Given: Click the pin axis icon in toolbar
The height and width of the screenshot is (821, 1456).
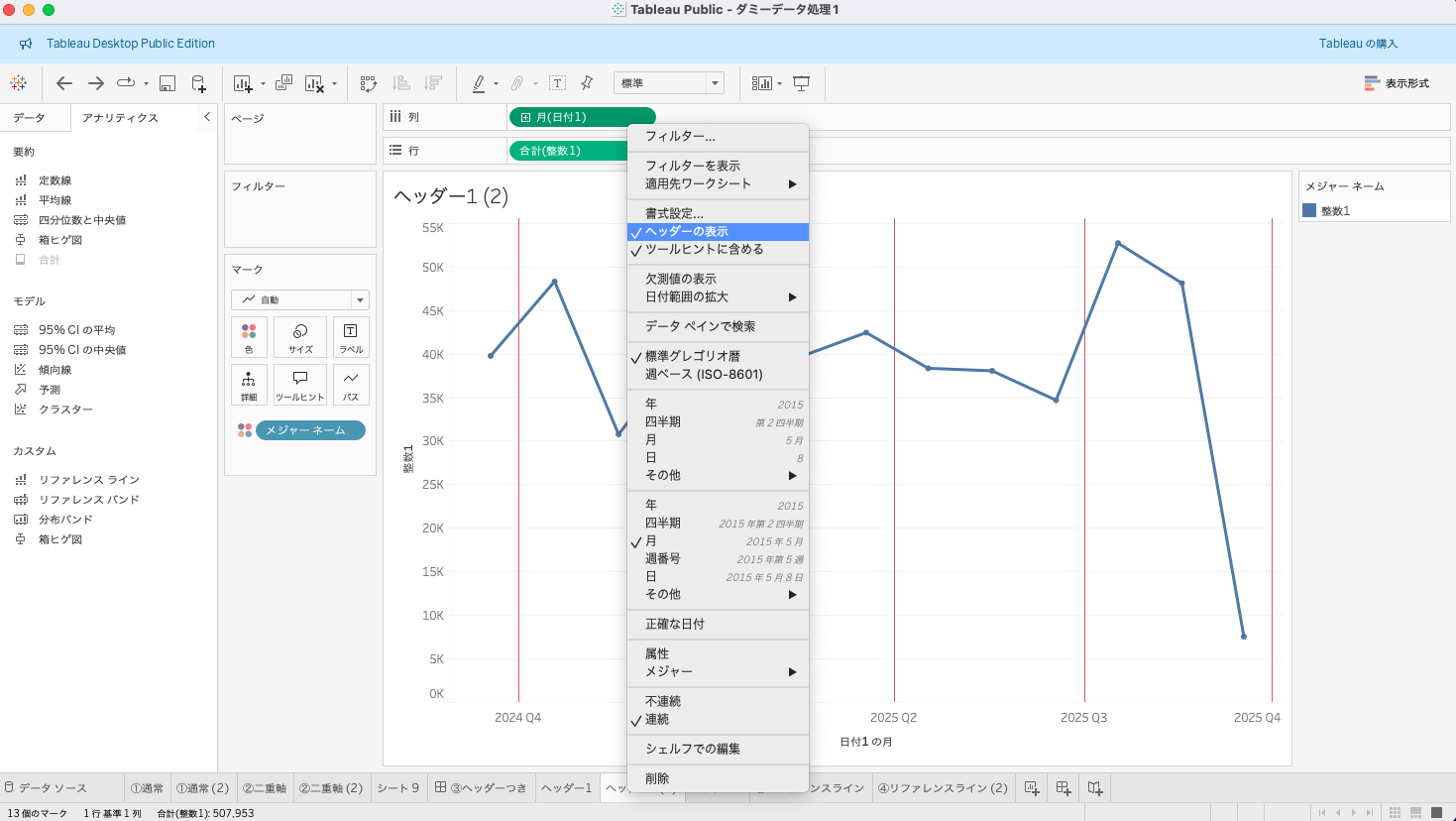Looking at the screenshot, I should coord(587,83).
